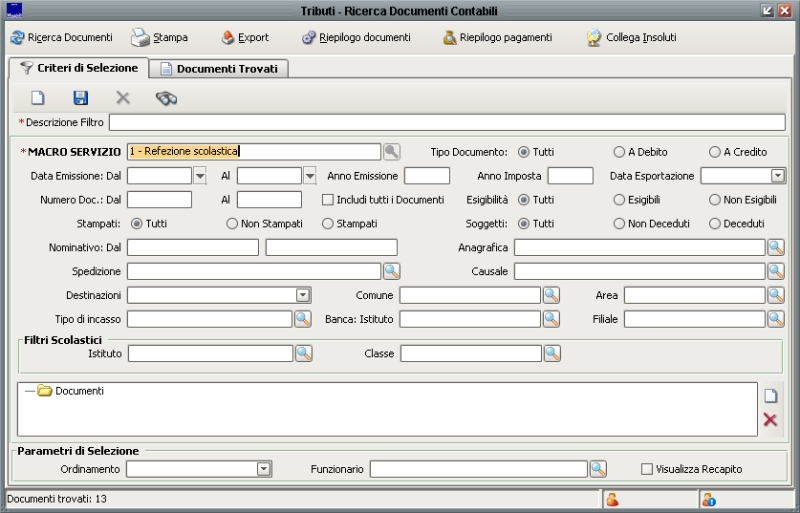This screenshot has height=513, width=800.
Task: Click the Stampa print button
Action: pos(160,37)
